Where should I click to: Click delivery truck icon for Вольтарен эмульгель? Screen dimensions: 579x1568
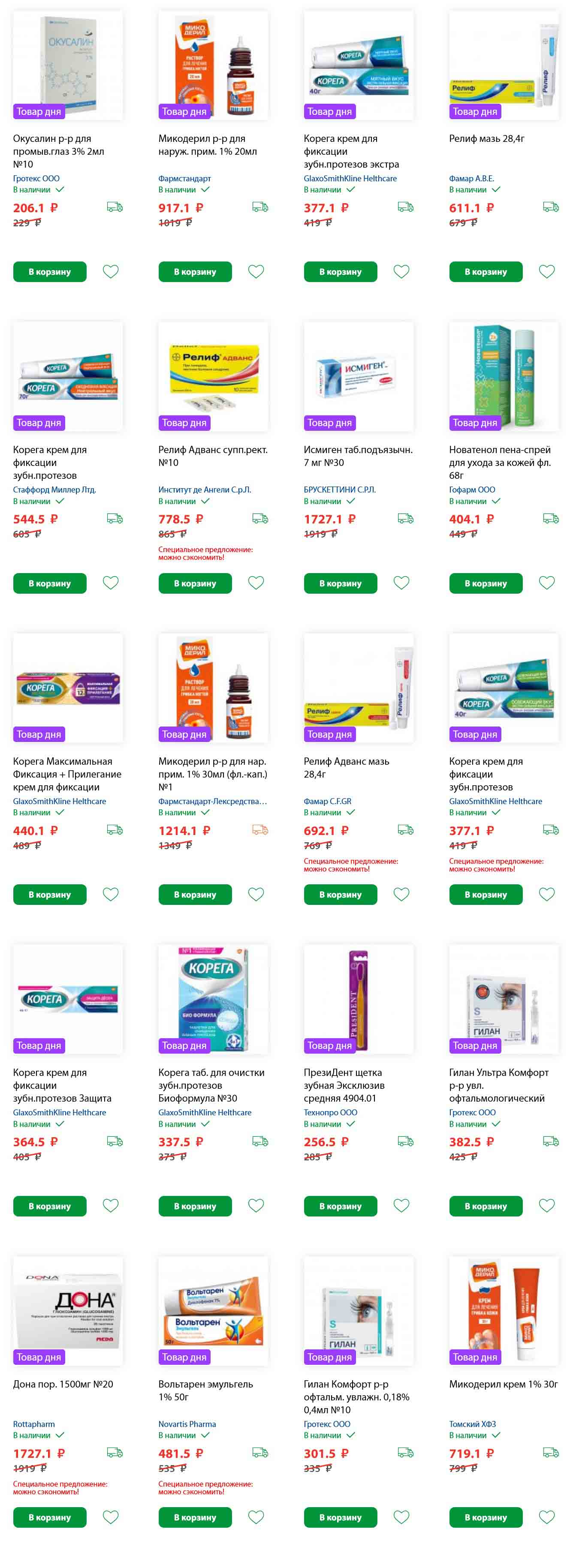260,1452
